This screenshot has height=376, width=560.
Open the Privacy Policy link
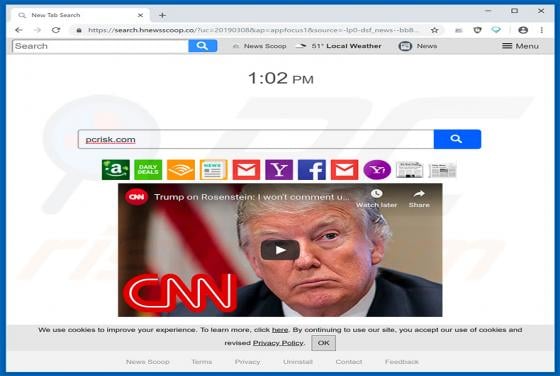[x=278, y=343]
